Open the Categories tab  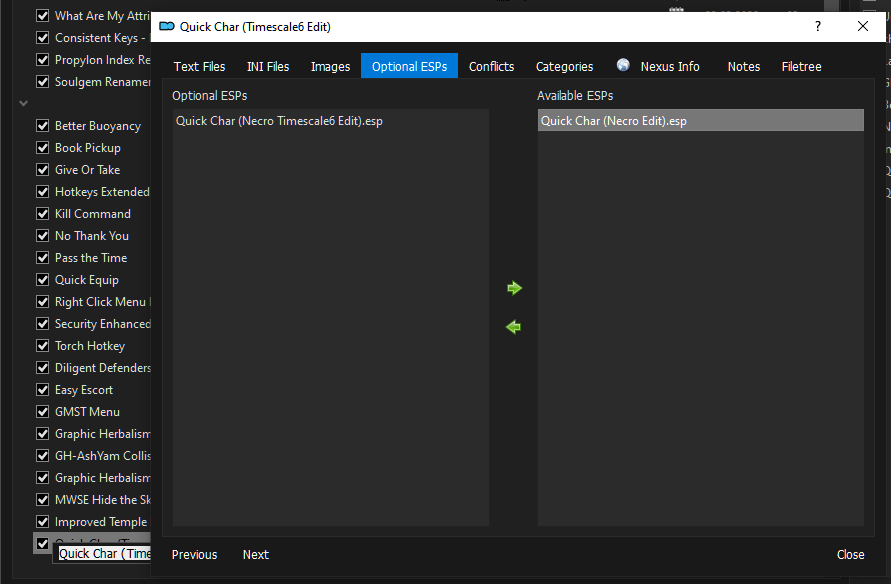(x=564, y=67)
